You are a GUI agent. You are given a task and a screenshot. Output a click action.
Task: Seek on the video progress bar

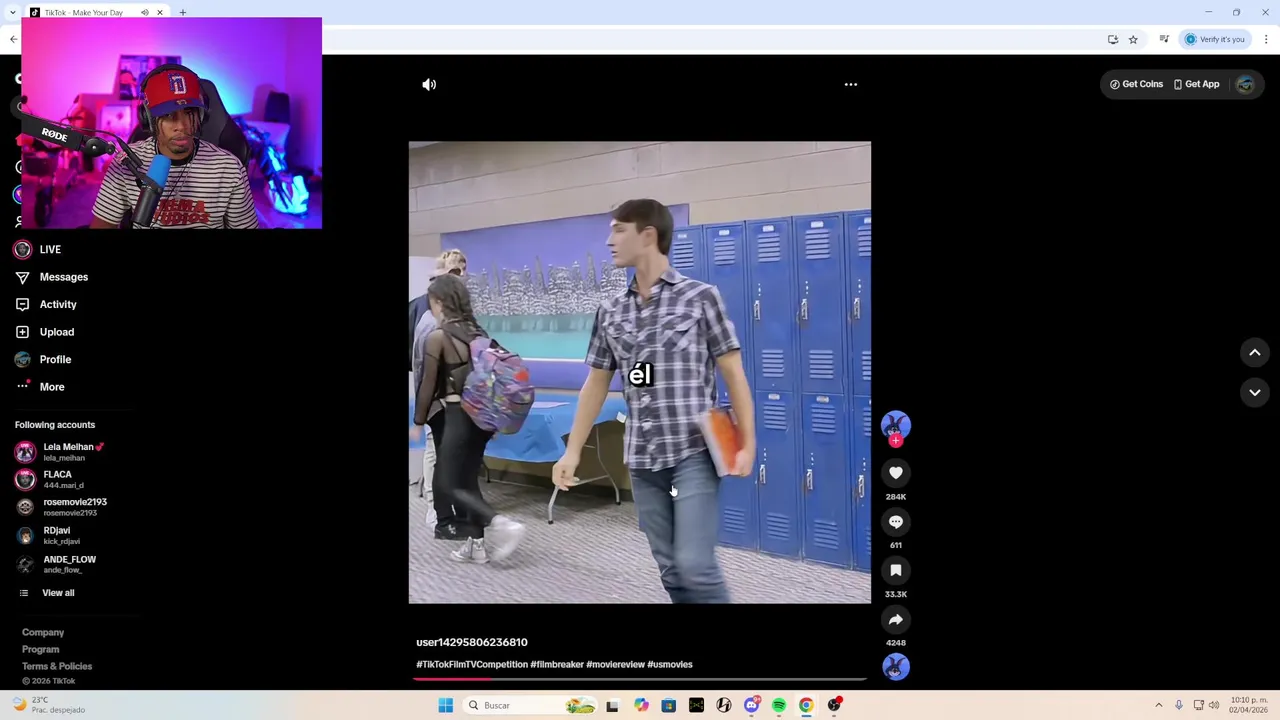tap(640, 679)
